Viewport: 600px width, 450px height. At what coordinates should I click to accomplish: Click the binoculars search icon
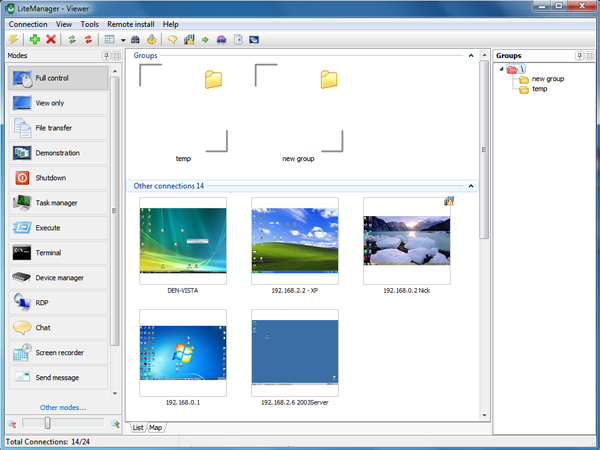(135, 39)
